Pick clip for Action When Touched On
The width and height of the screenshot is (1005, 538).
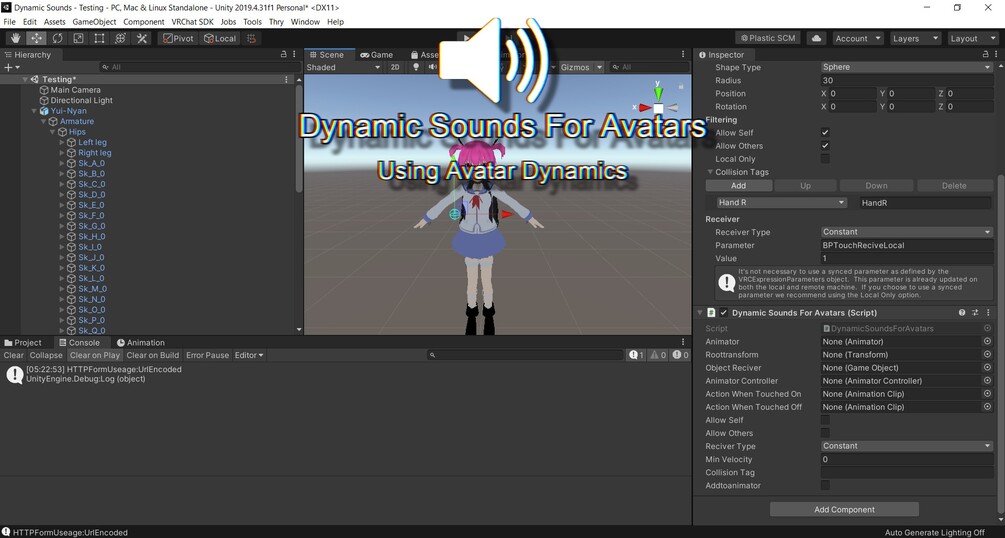987,394
